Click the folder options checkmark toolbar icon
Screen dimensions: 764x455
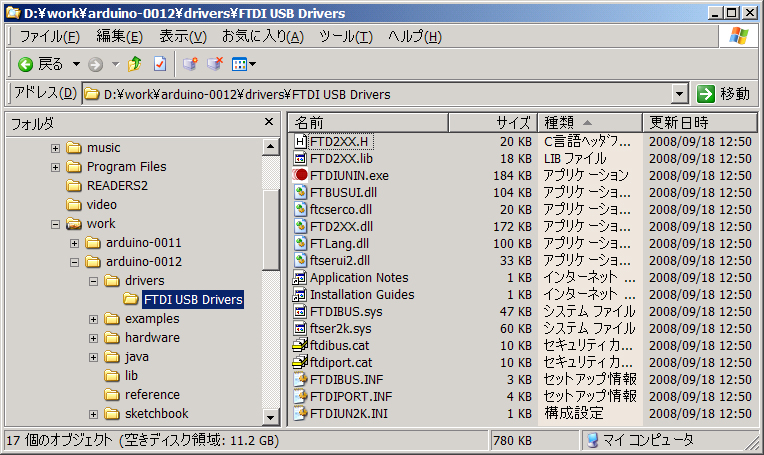point(160,64)
